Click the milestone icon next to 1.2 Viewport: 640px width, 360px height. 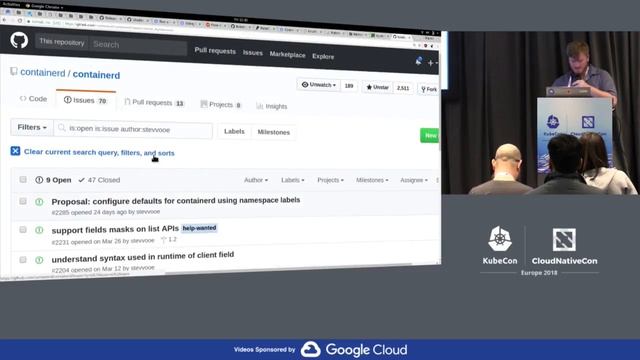pos(164,240)
